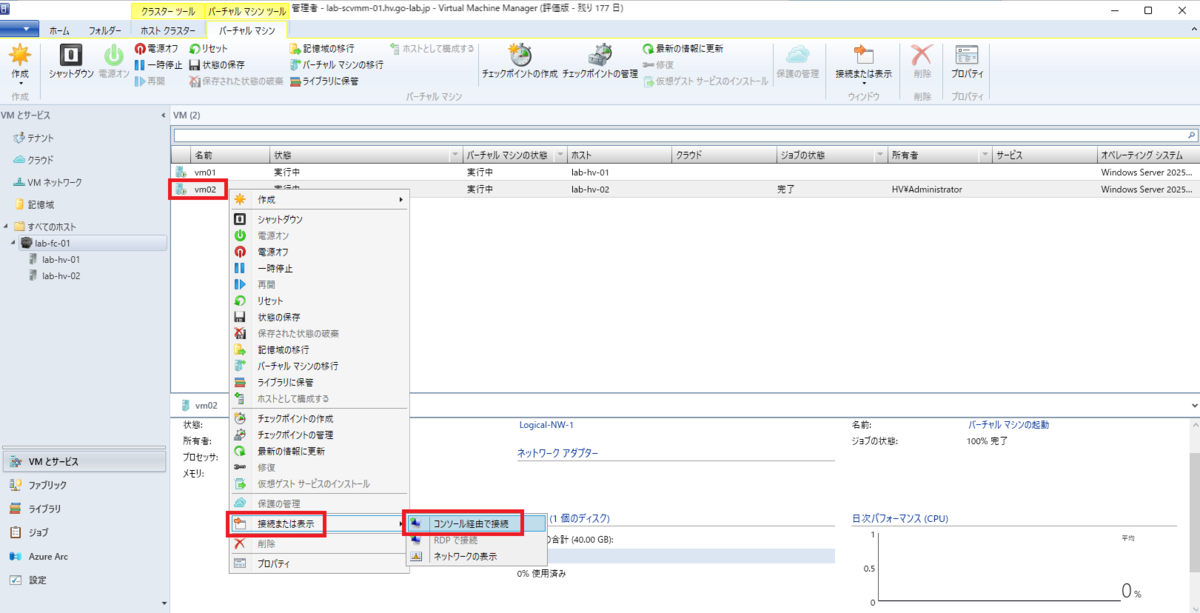Screen dimensions: 1200x613
Task: Select host lab-hv-02 in the tree
Action: click(x=60, y=276)
